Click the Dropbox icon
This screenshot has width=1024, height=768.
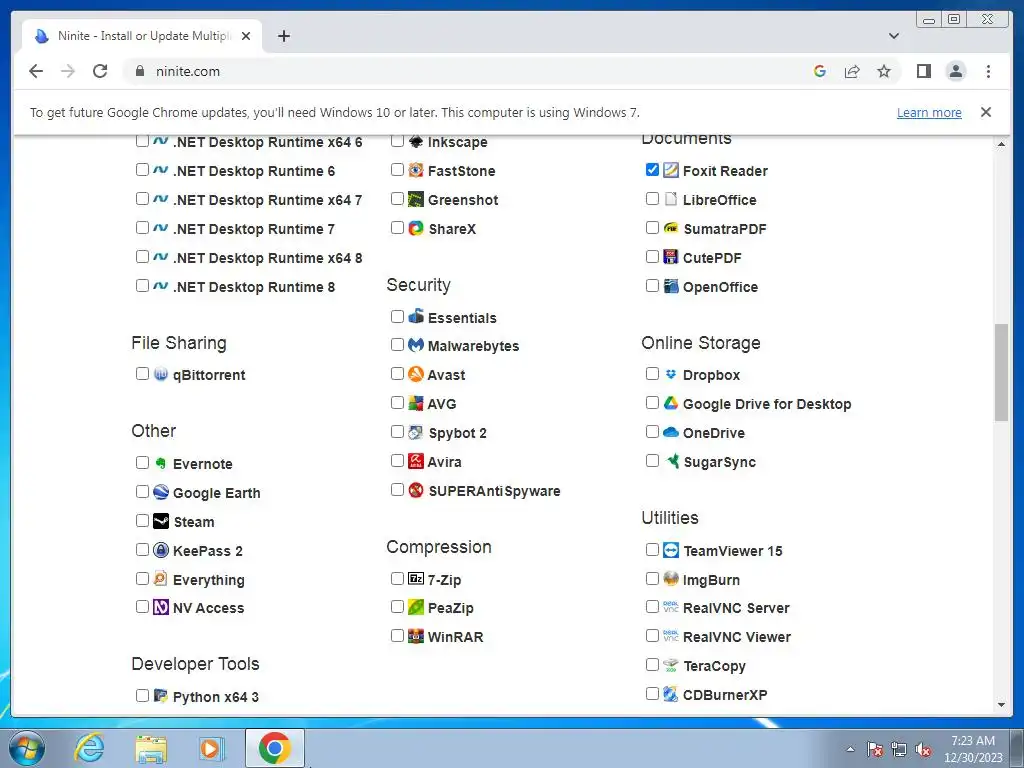point(671,374)
